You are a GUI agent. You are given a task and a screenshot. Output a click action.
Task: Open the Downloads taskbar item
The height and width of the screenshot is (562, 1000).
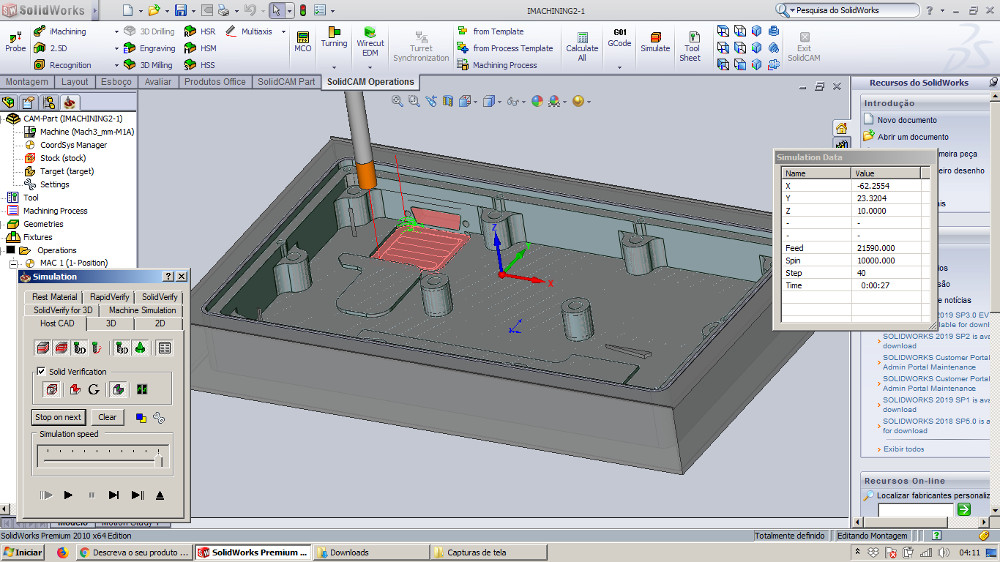[371, 552]
